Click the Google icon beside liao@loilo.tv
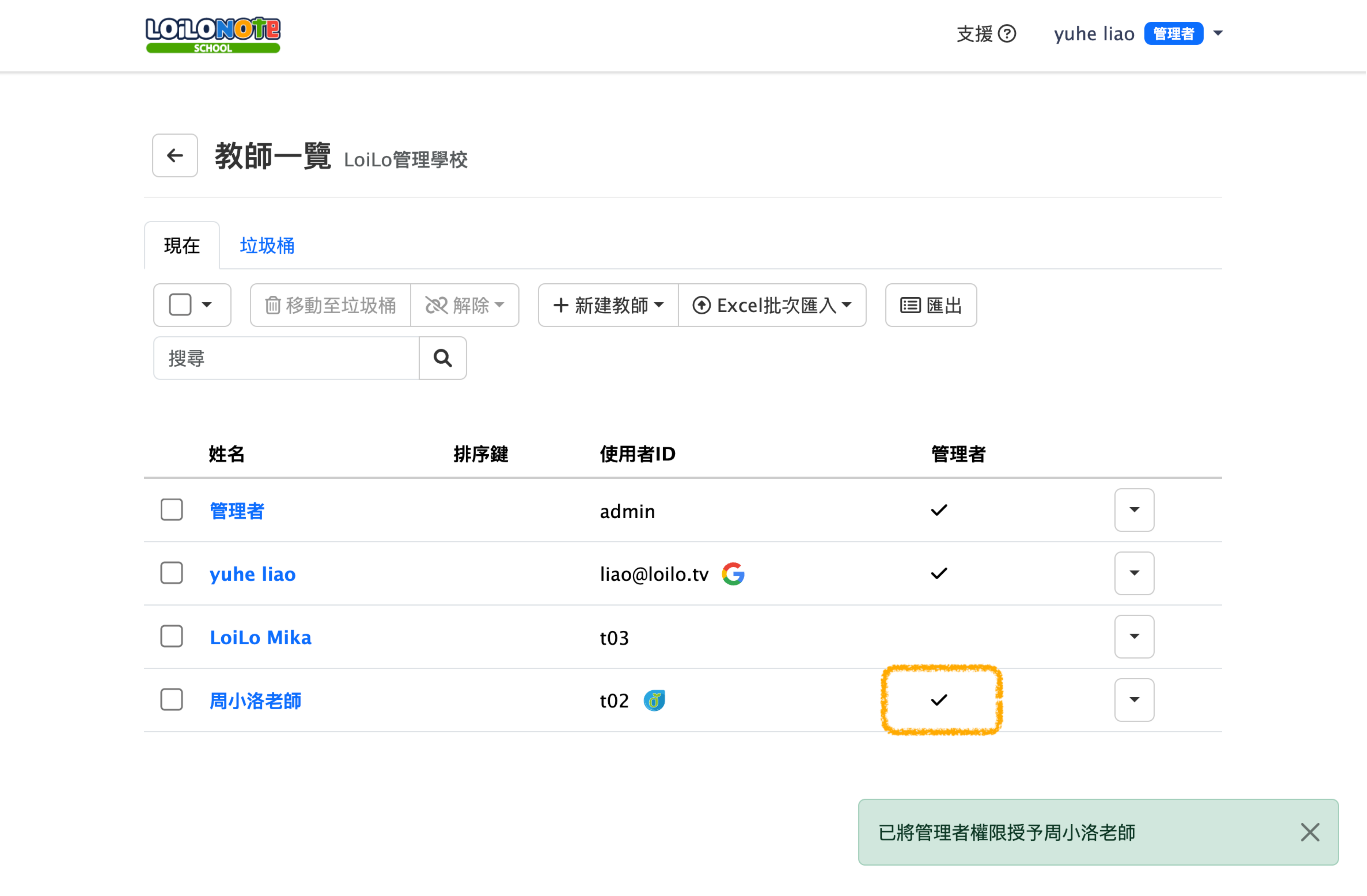Screen dimensions: 1367x896 pos(733,574)
